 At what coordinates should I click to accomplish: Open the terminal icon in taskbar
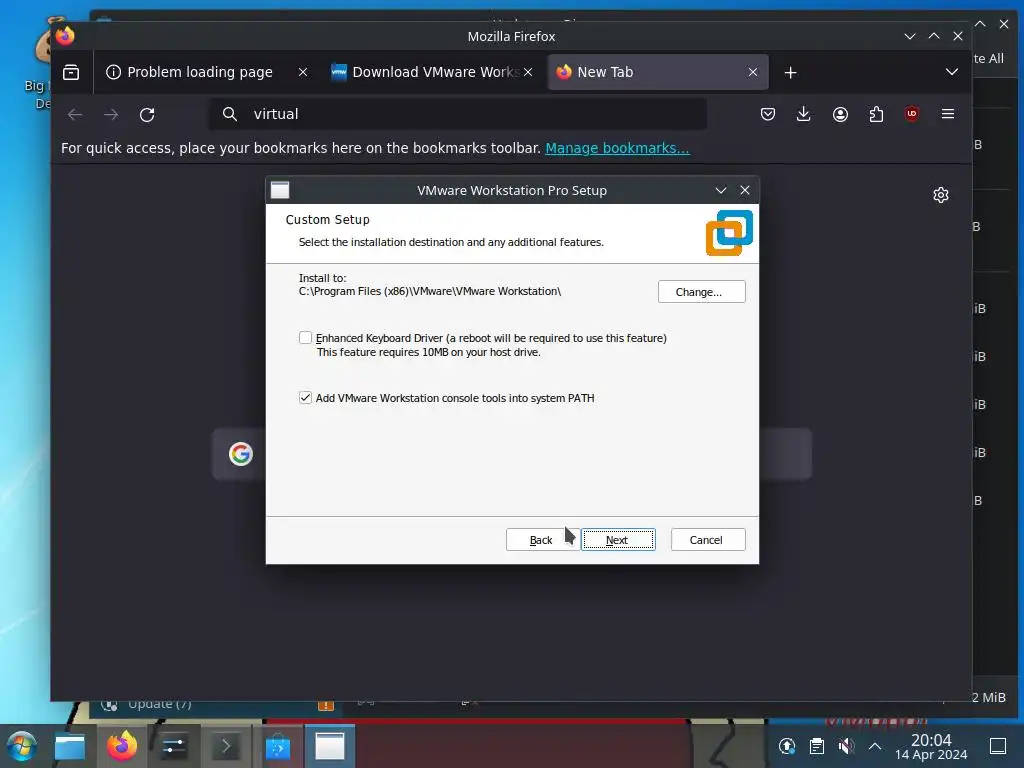[x=225, y=746]
